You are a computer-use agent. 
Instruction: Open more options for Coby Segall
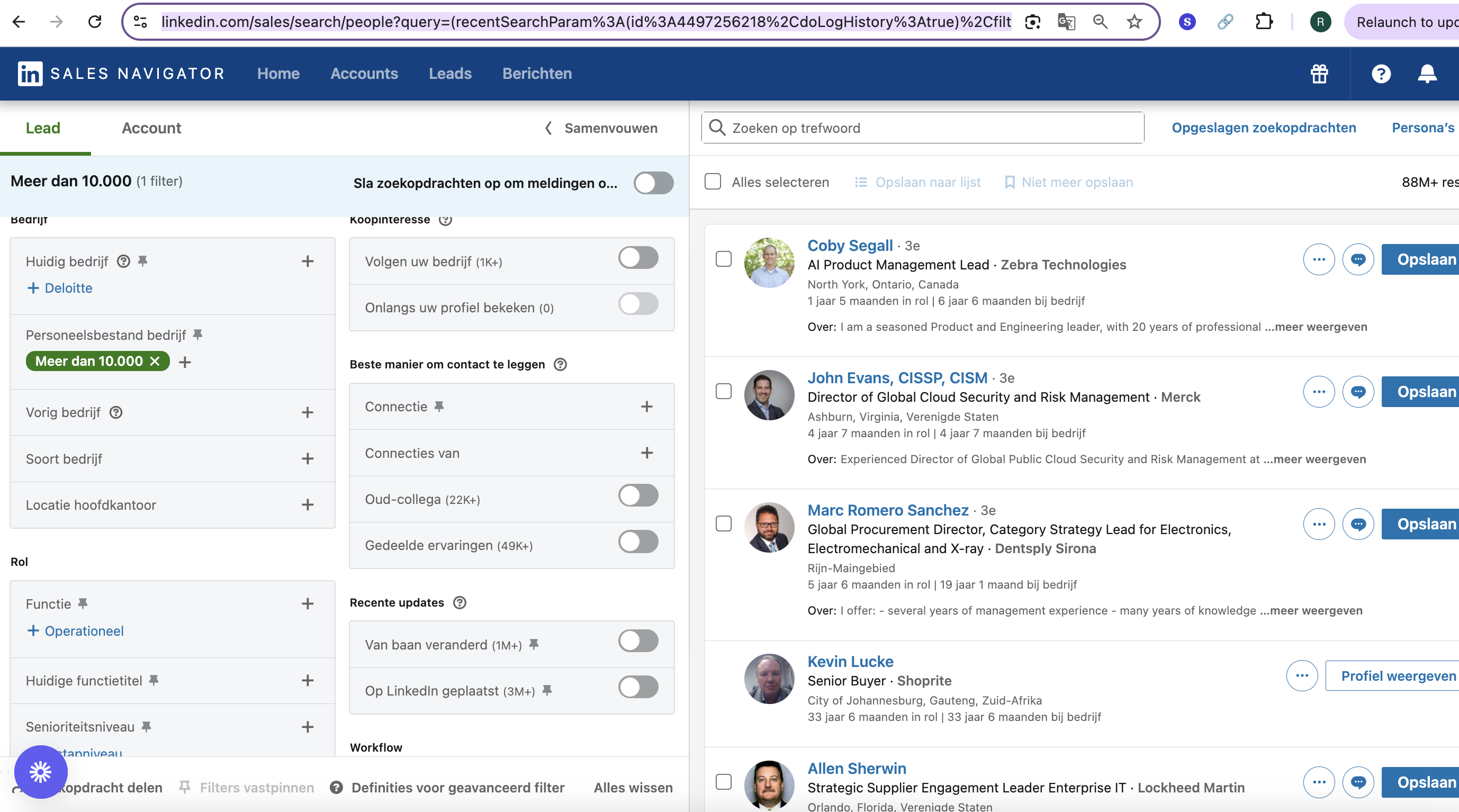click(1319, 259)
